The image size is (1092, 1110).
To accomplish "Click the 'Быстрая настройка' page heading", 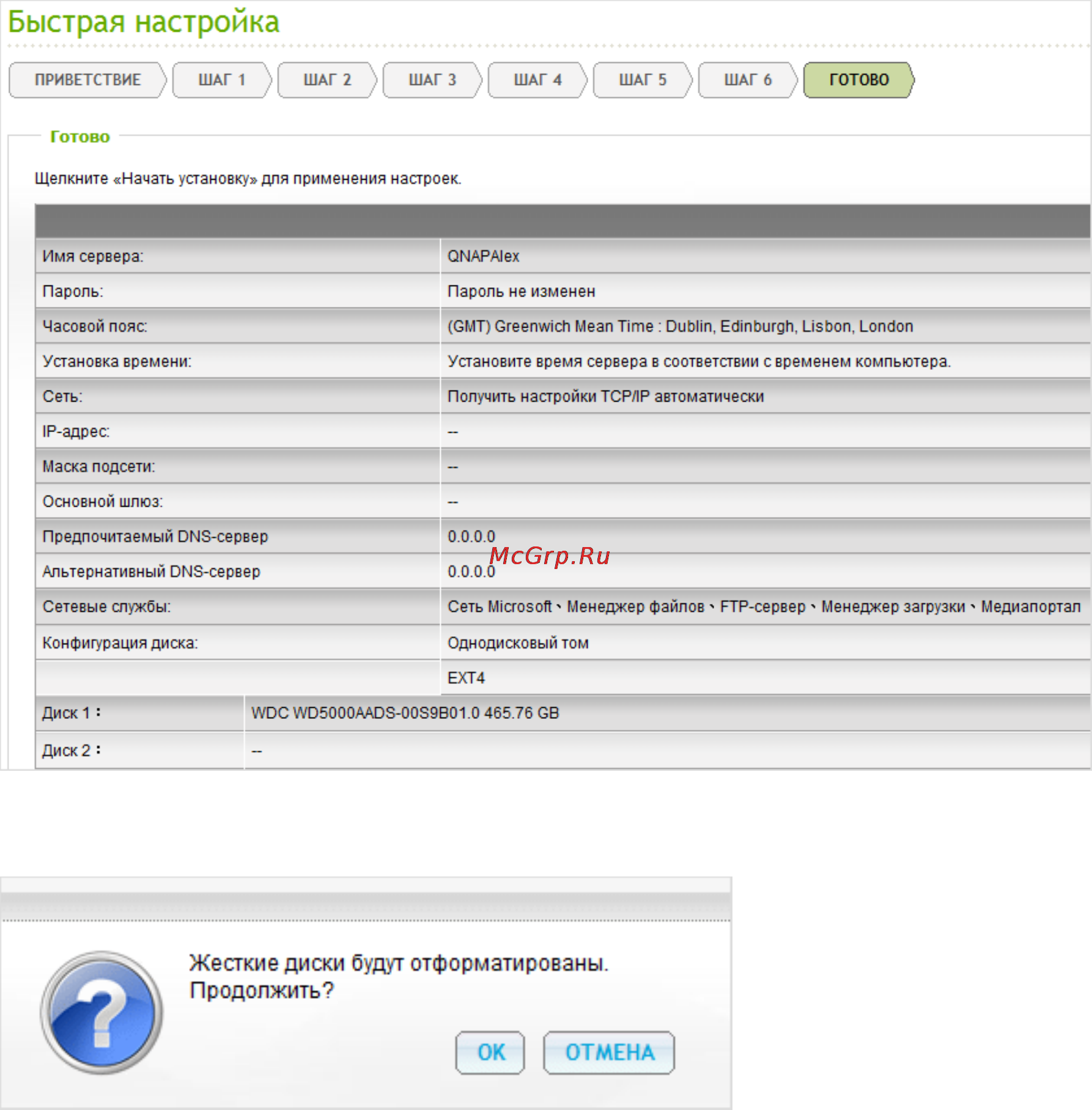I will pyautogui.click(x=144, y=22).
